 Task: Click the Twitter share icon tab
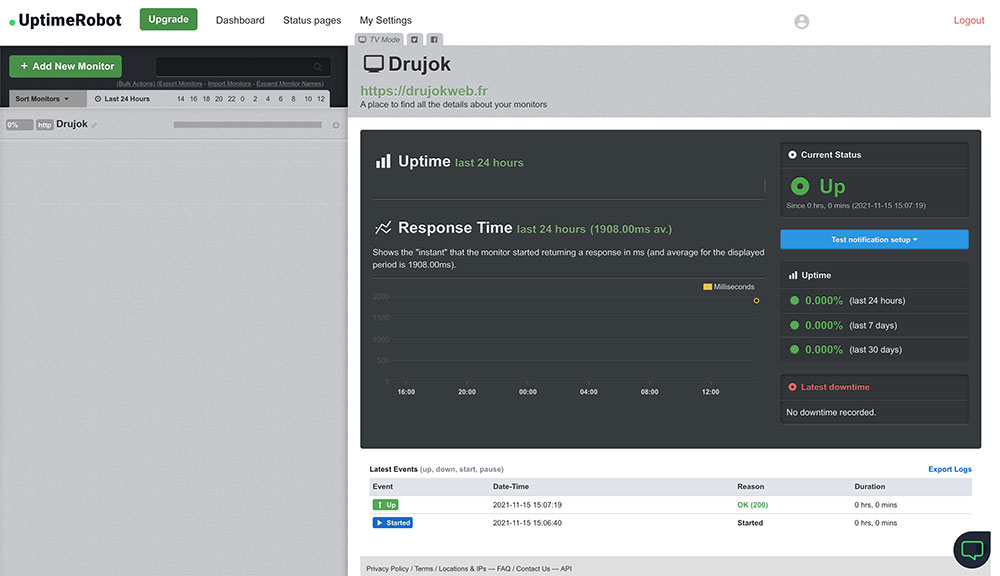[415, 40]
